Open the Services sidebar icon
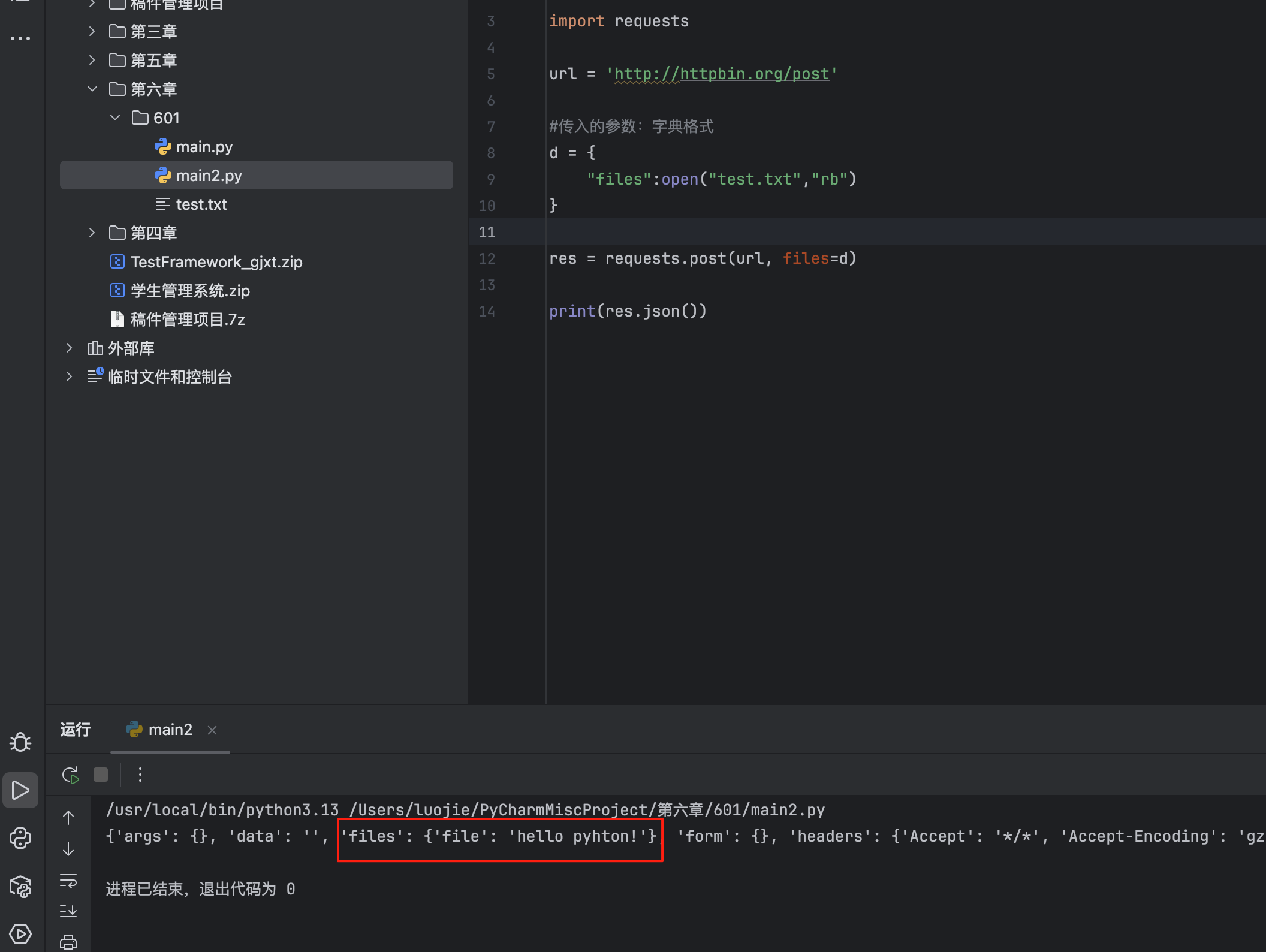 20,933
